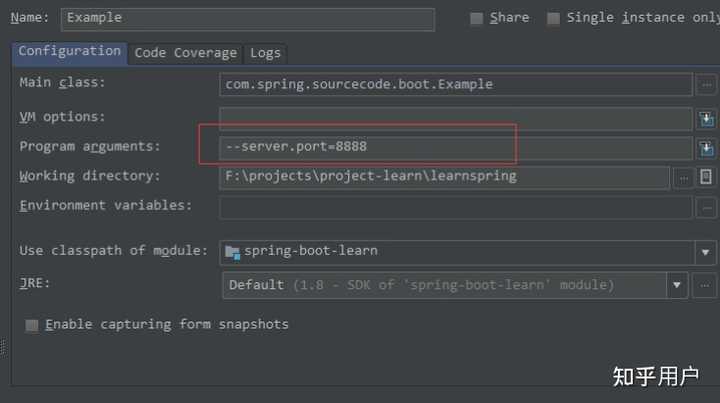The width and height of the screenshot is (720, 403).
Task: Expand the Program arguments field editor
Action: (706, 148)
